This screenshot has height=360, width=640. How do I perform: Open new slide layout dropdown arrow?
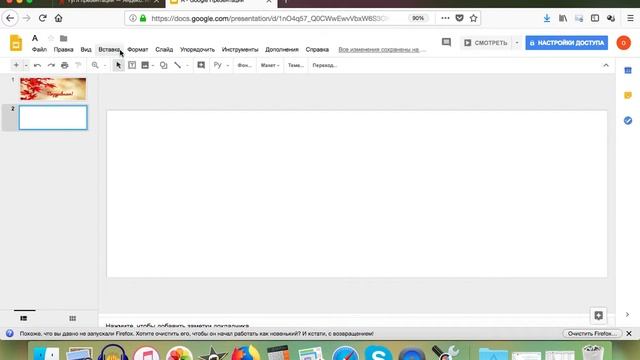[x=26, y=65]
